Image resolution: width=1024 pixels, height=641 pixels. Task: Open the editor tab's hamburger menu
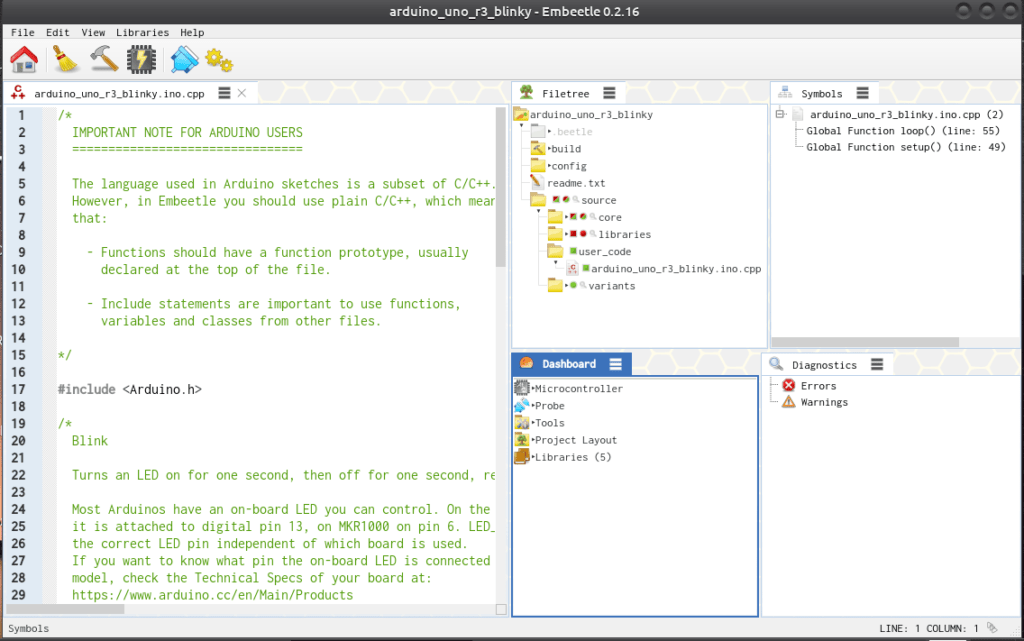pyautogui.click(x=224, y=93)
